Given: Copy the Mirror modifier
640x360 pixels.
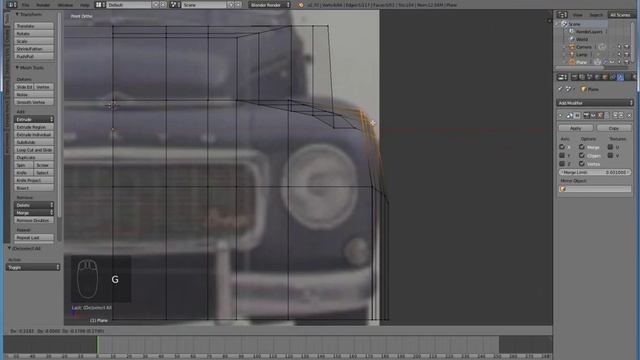Looking at the screenshot, I should 614,128.
